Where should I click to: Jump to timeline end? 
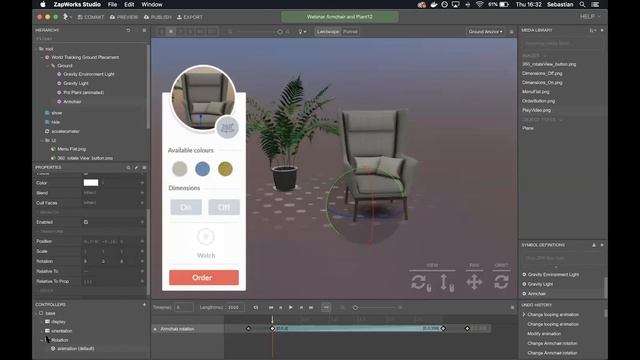311,307
